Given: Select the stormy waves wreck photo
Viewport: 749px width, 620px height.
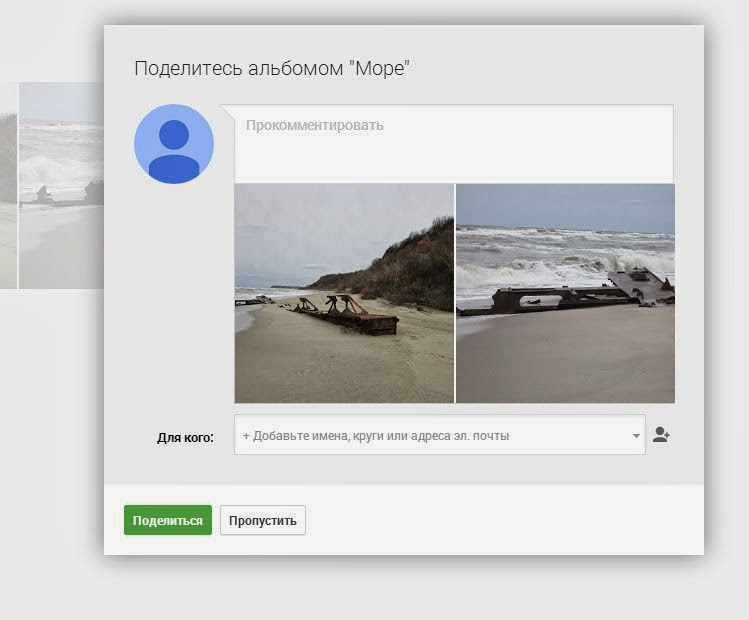Looking at the screenshot, I should point(566,293).
